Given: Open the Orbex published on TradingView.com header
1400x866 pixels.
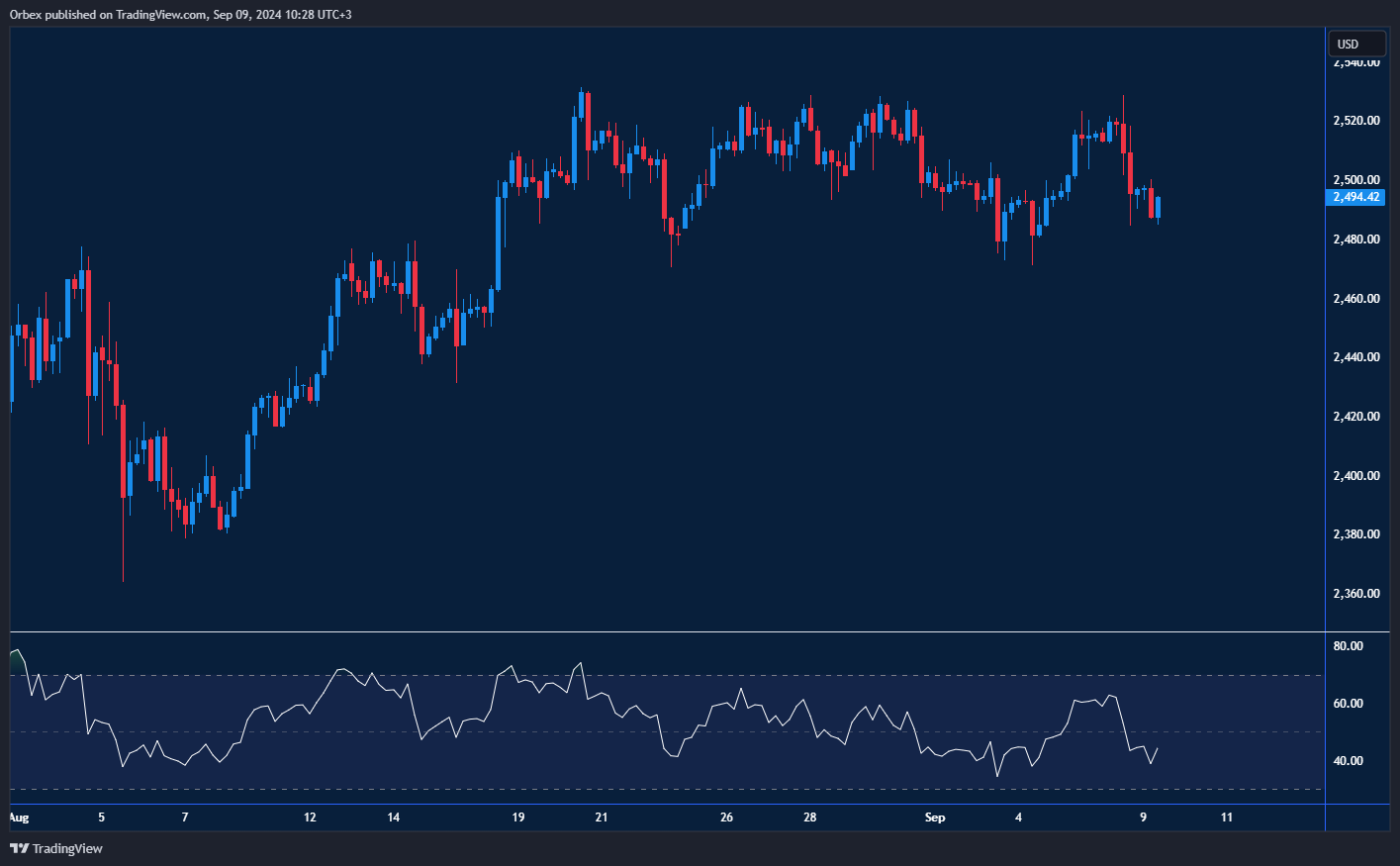Looking at the screenshot, I should pyautogui.click(x=180, y=14).
